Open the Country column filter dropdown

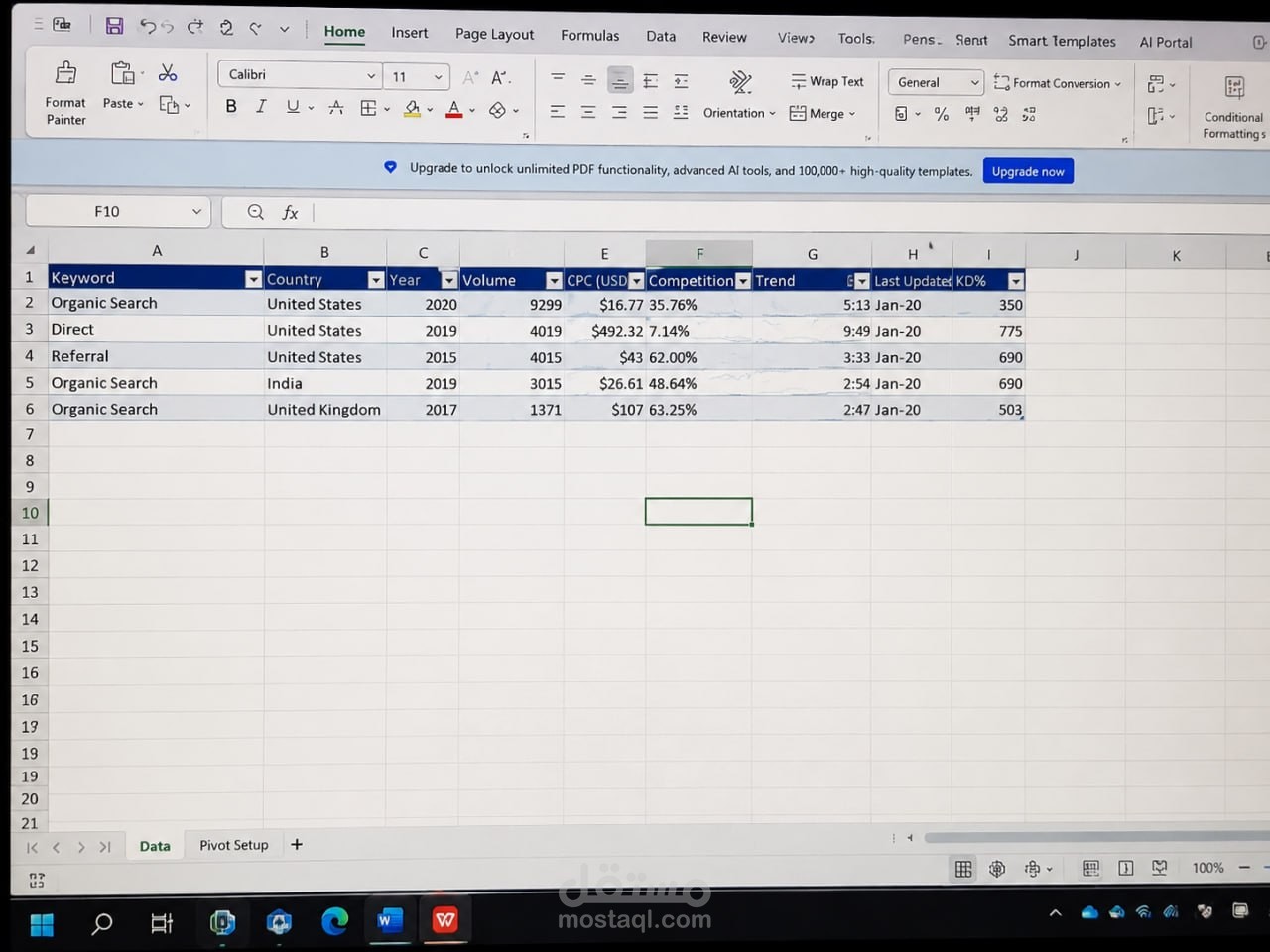(376, 280)
